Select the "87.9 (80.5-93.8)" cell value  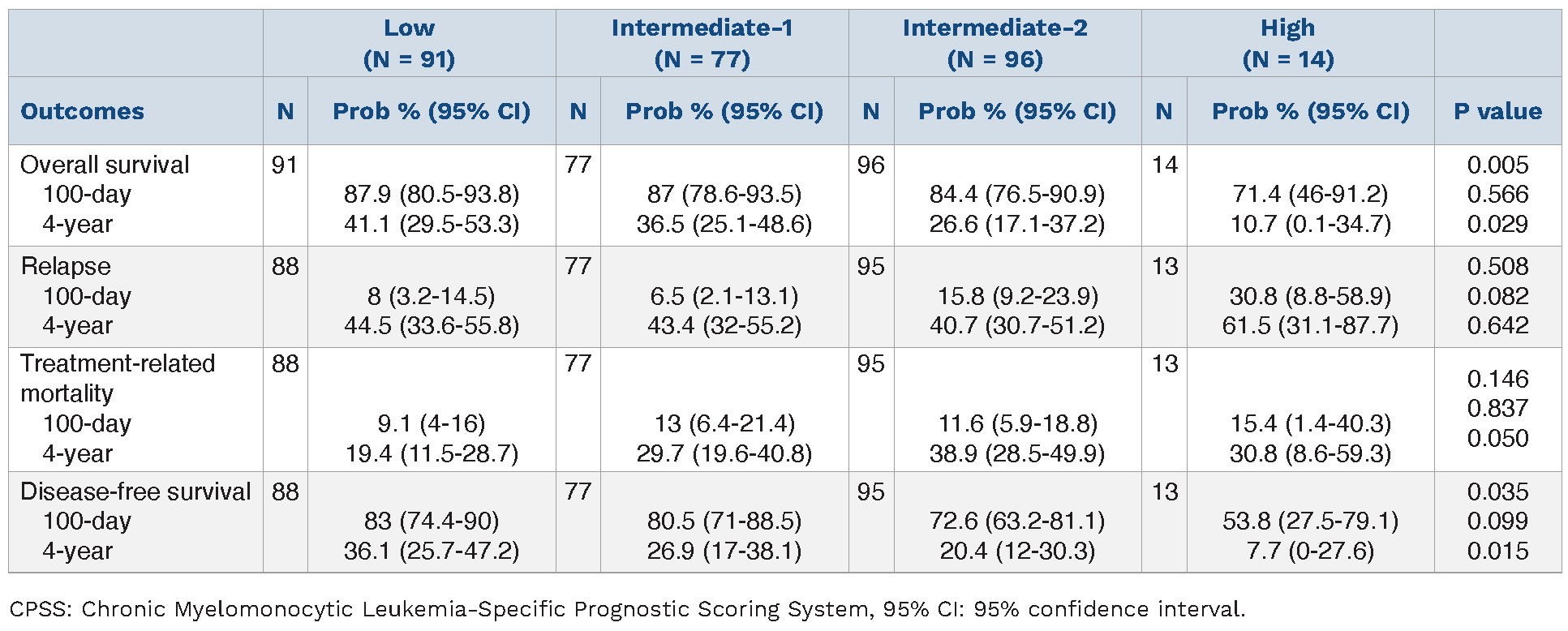click(x=432, y=195)
